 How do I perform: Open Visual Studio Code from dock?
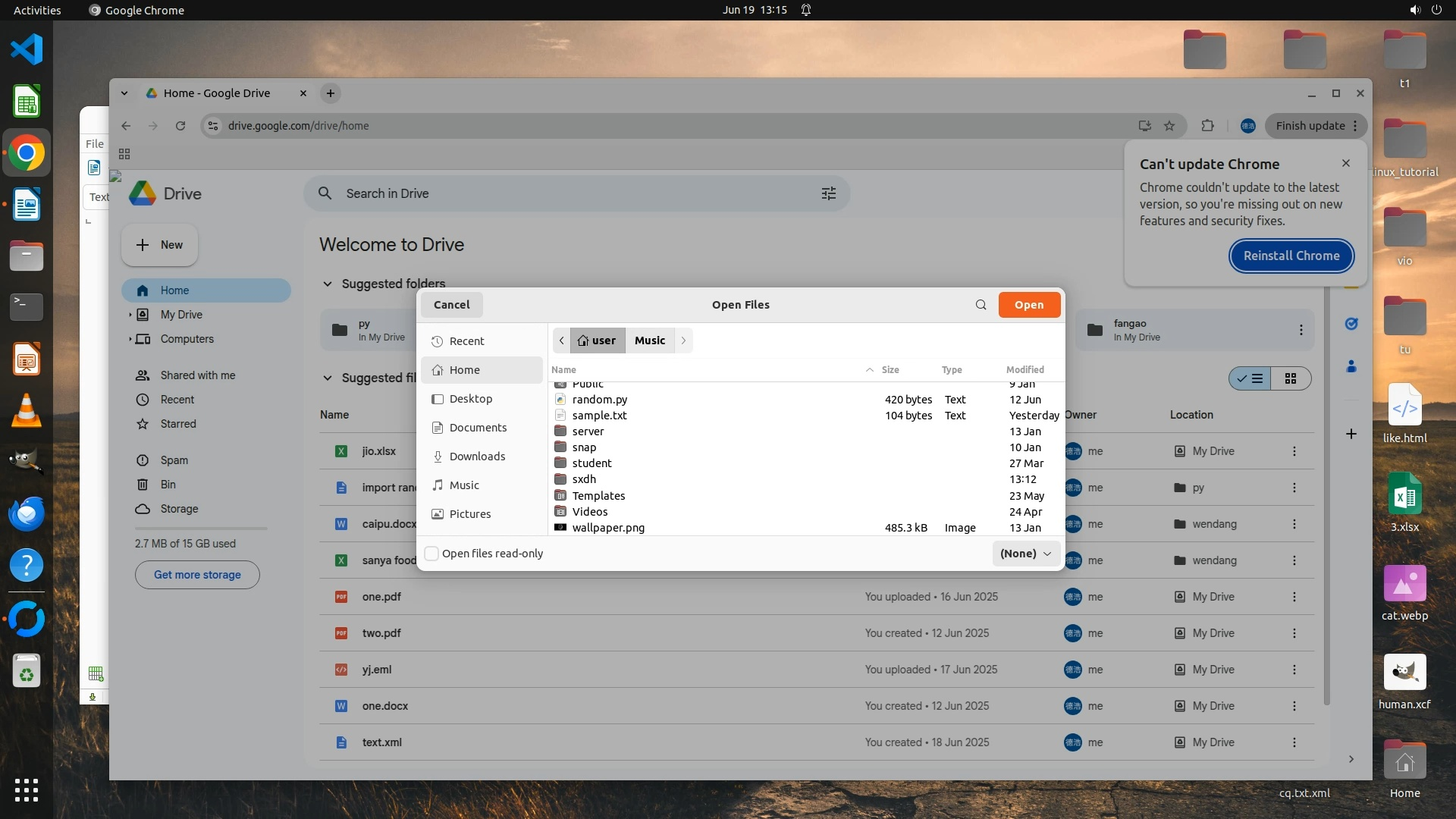[26, 49]
